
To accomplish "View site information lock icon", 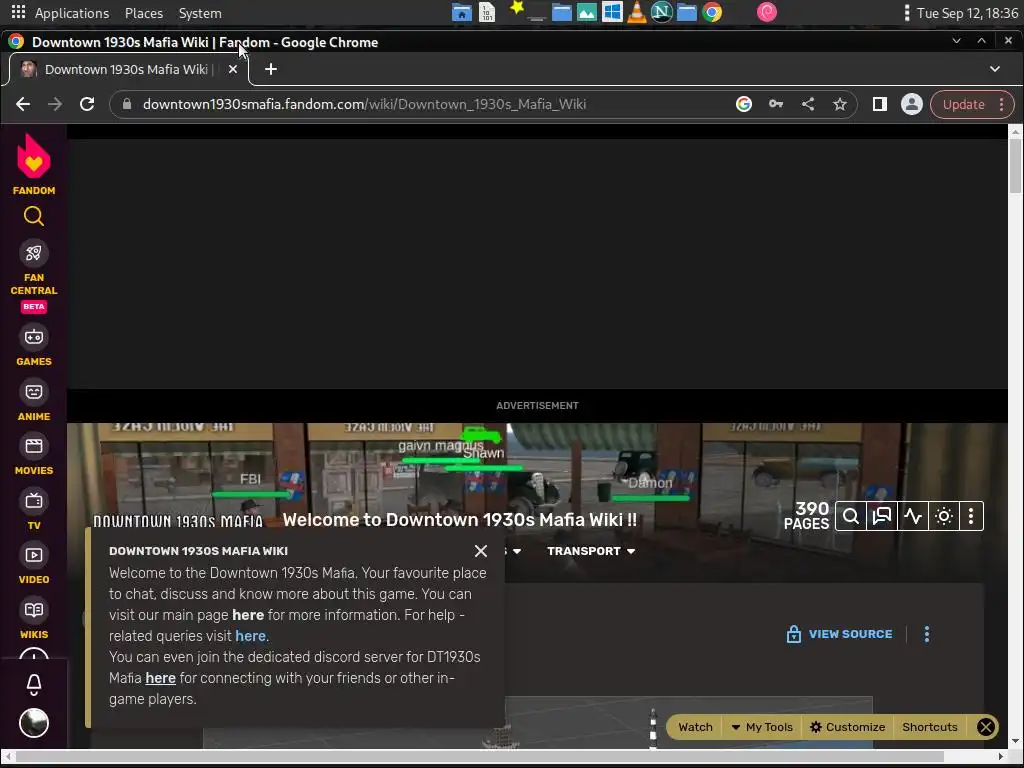I will click(127, 104).
